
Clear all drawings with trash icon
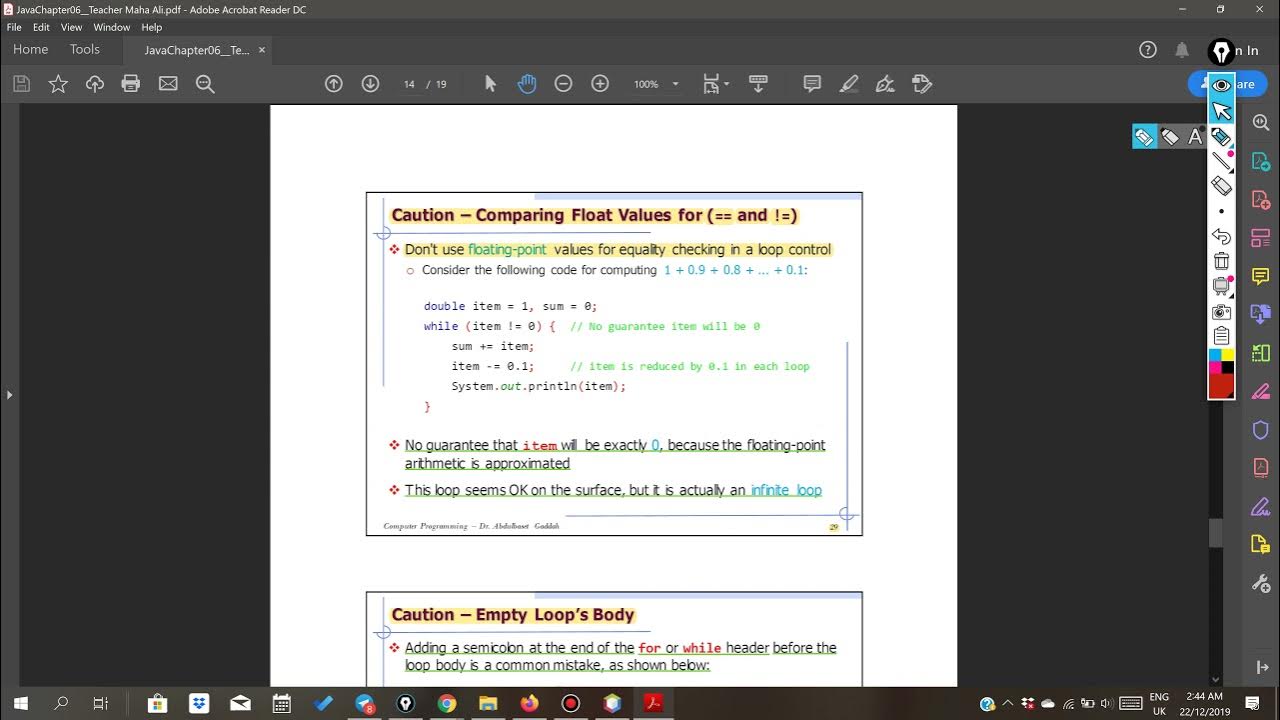[x=1221, y=261]
